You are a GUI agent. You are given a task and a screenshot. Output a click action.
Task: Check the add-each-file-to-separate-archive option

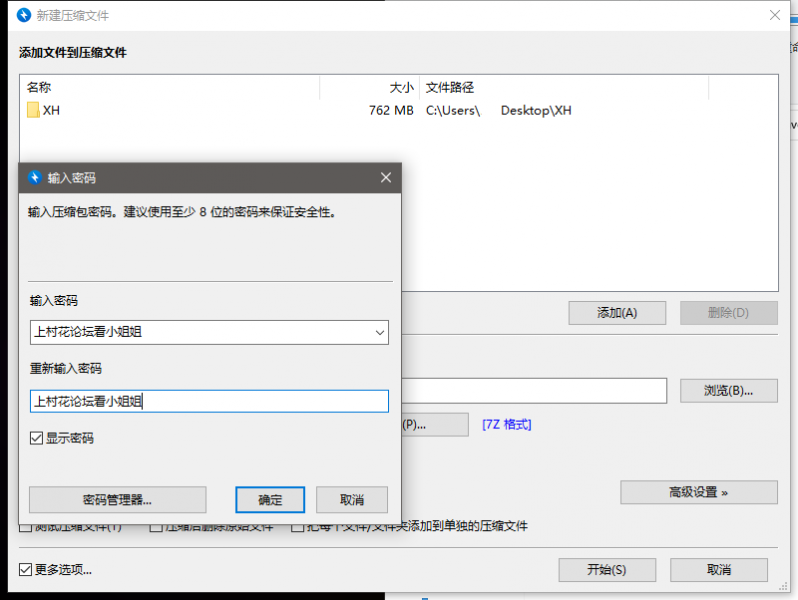point(298,526)
